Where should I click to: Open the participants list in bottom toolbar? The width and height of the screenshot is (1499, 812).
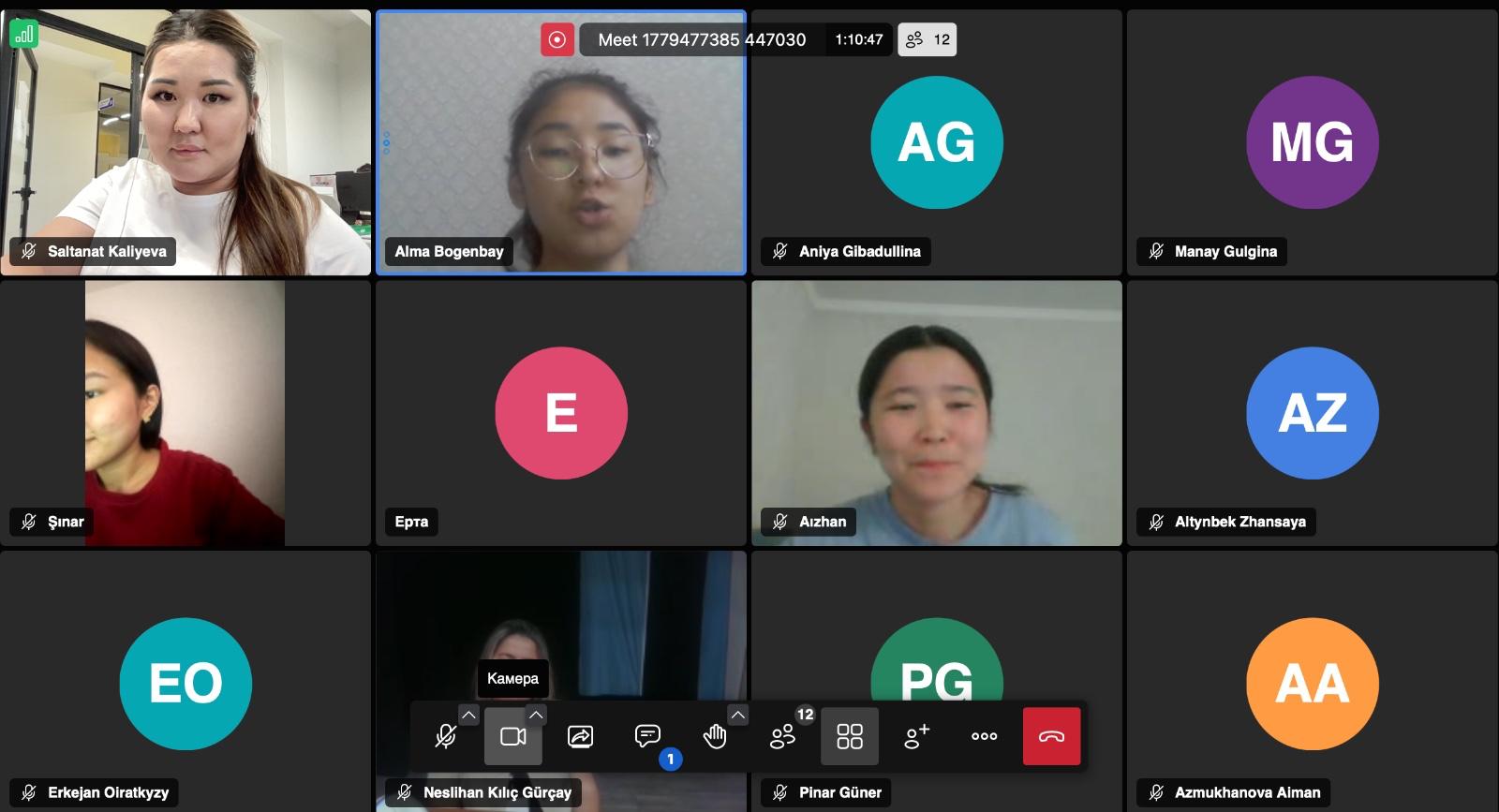point(782,736)
